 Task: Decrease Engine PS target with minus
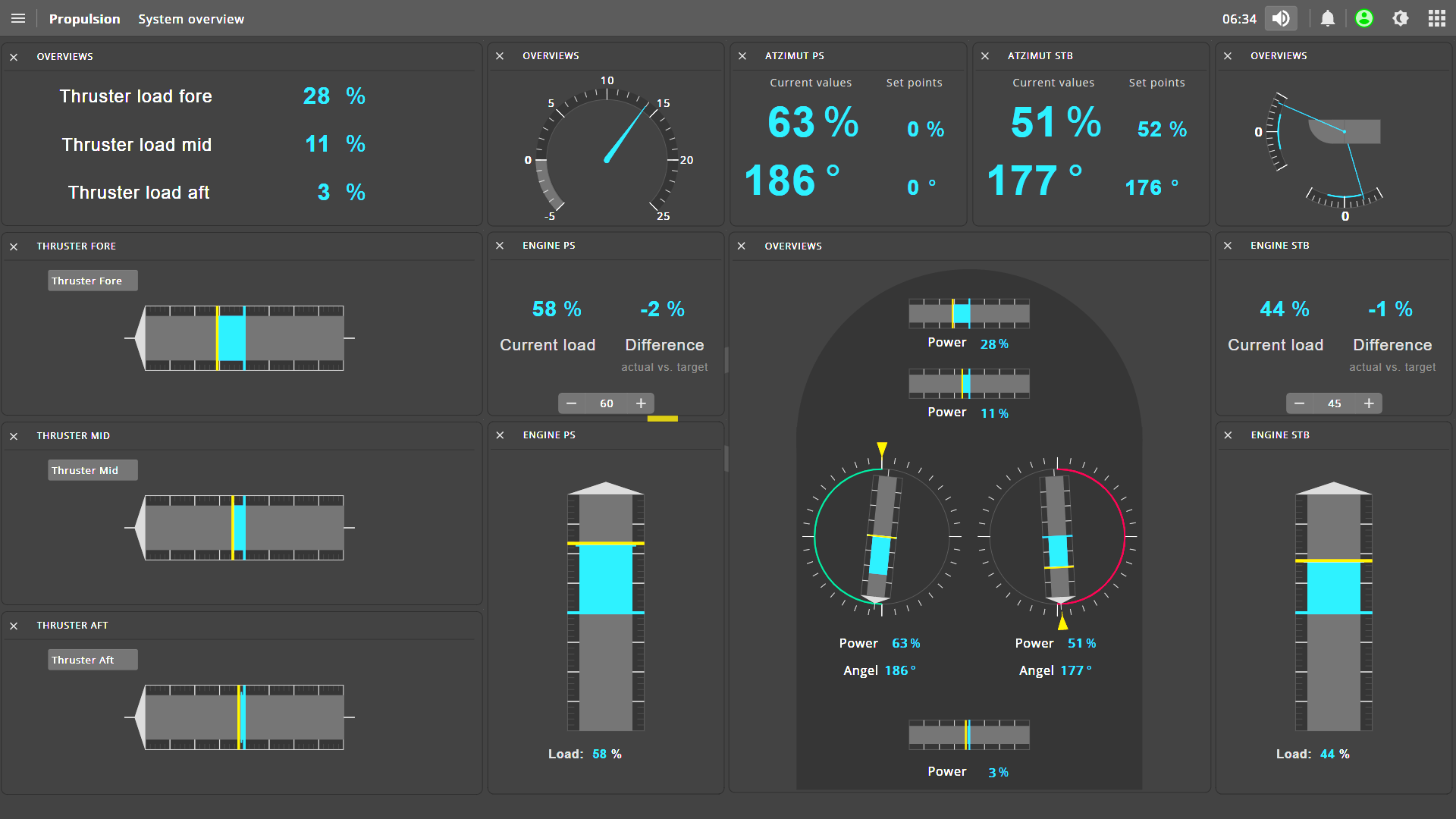coord(572,403)
